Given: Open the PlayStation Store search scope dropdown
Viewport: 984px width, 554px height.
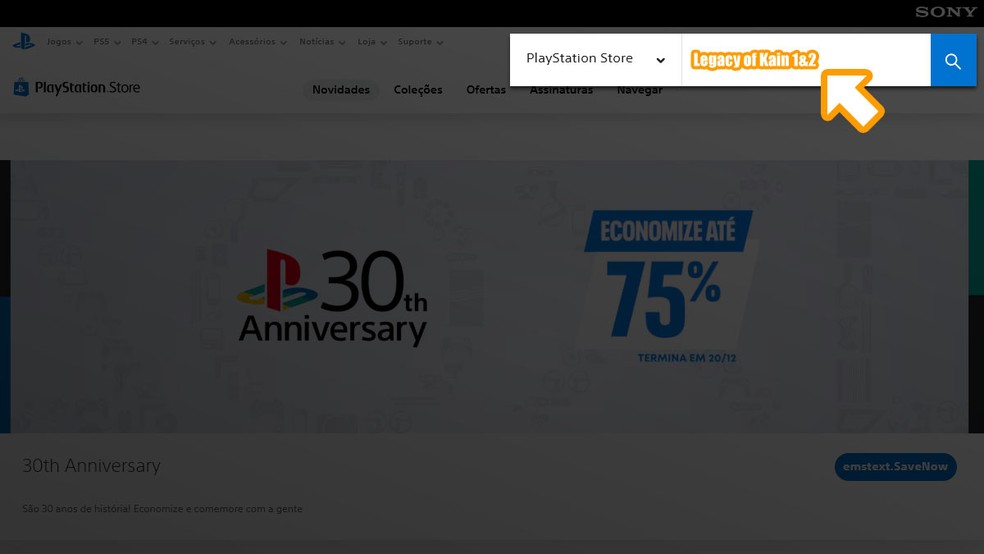Looking at the screenshot, I should coord(596,60).
